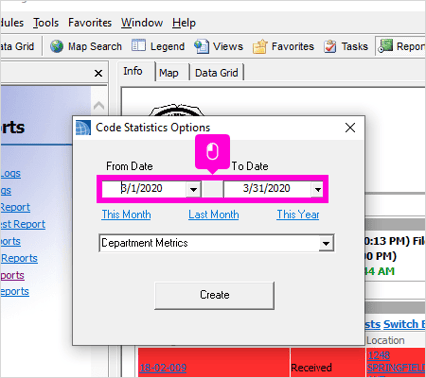Click the 'st Report' sidebar link
Screen dimensions: 426x378
pyautogui.click(x=23, y=224)
